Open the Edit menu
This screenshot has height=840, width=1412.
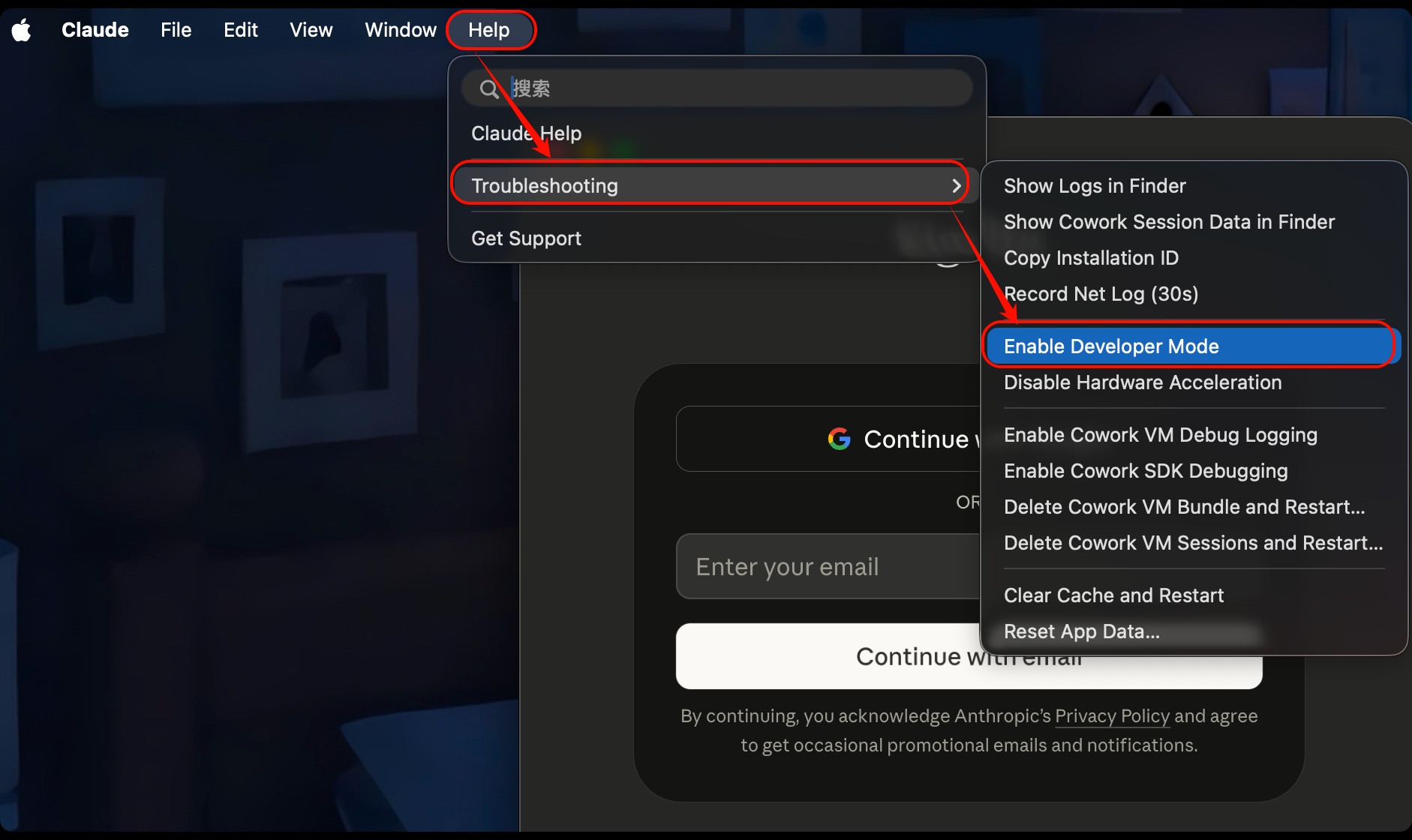241,30
